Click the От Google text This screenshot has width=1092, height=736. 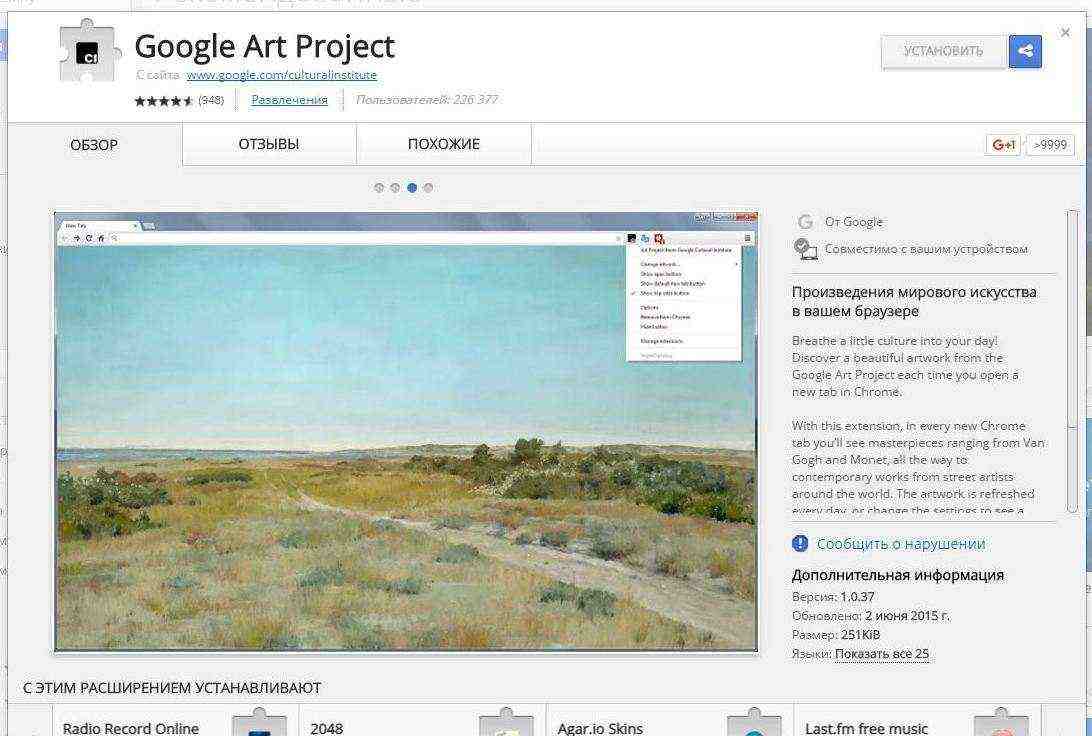pos(853,222)
